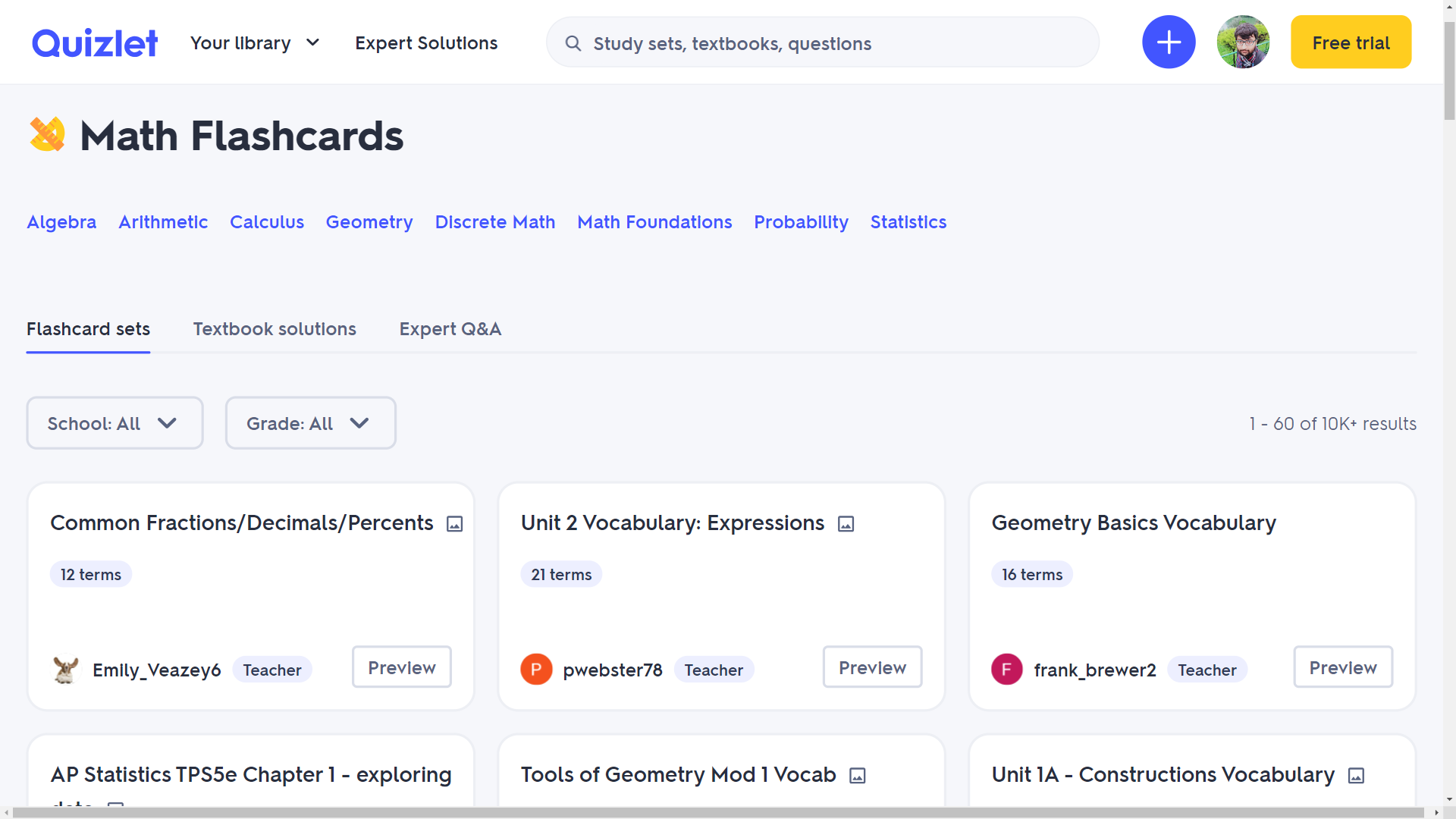Go to the Statistics category link
This screenshot has width=1456, height=819.
(908, 222)
